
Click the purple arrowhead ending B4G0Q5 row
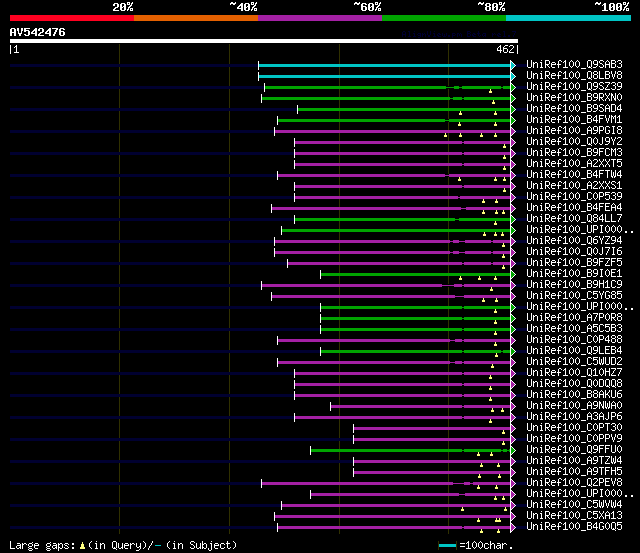point(513,528)
